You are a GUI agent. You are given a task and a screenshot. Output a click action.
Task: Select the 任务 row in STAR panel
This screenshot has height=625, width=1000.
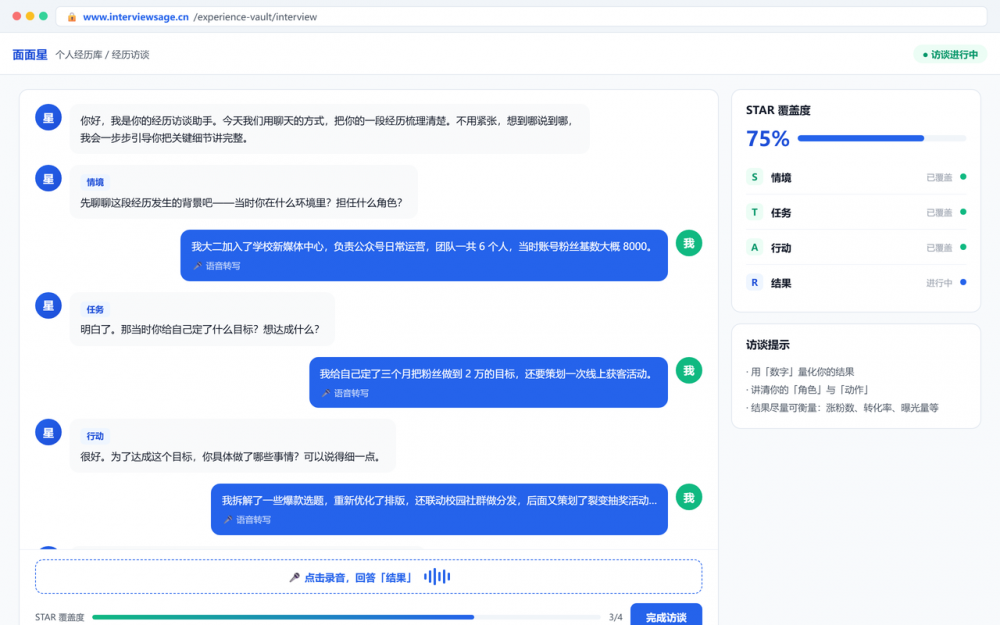pyautogui.click(x=856, y=212)
